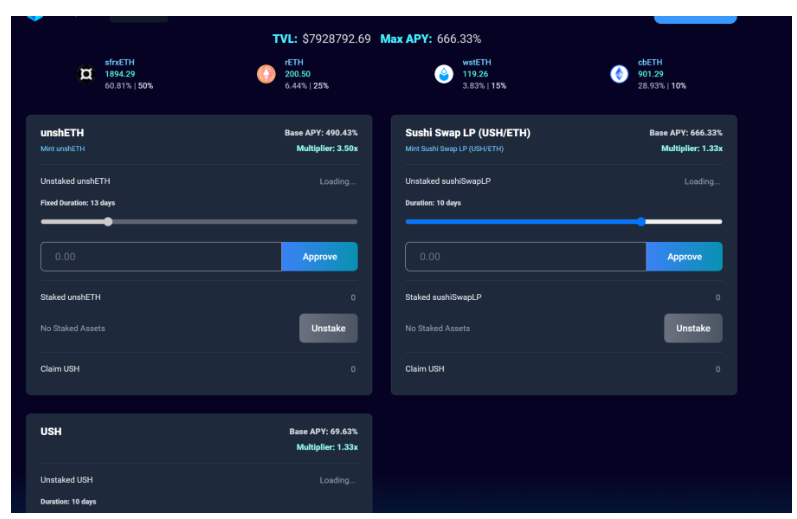Click Claim USH in unshETH card
The height and width of the screenshot is (519, 797).
point(60,369)
